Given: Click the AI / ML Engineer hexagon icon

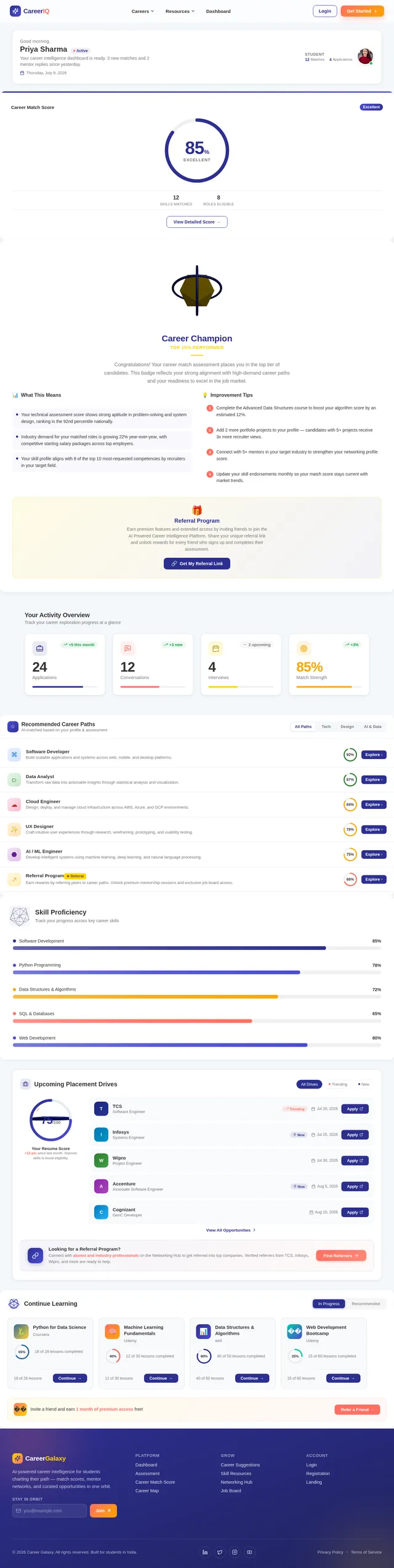Looking at the screenshot, I should [14, 854].
